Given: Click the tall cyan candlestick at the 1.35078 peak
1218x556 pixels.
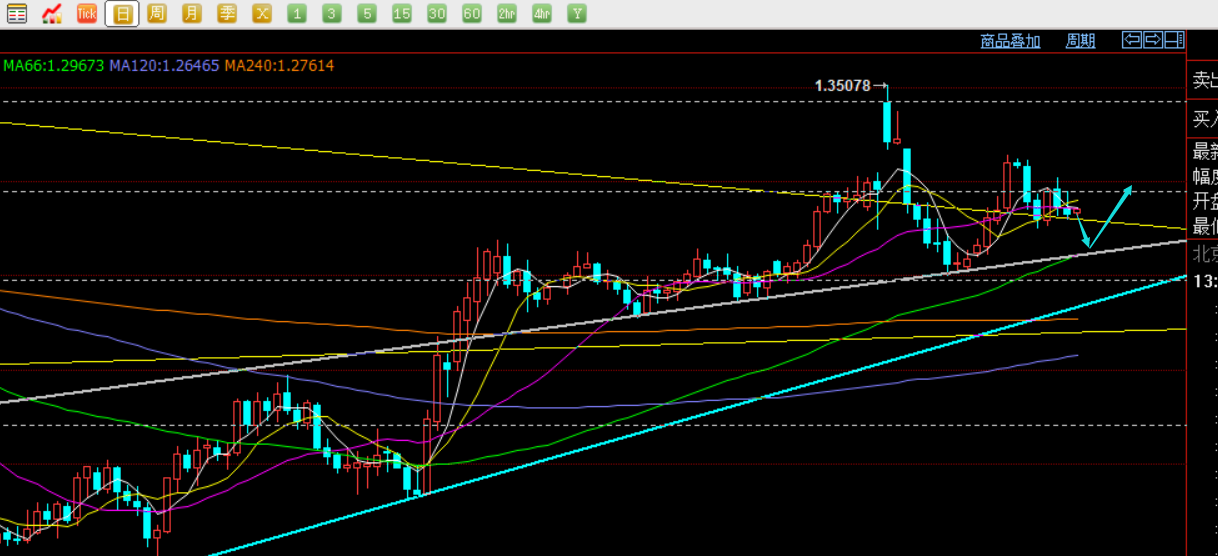Looking at the screenshot, I should click(x=887, y=122).
